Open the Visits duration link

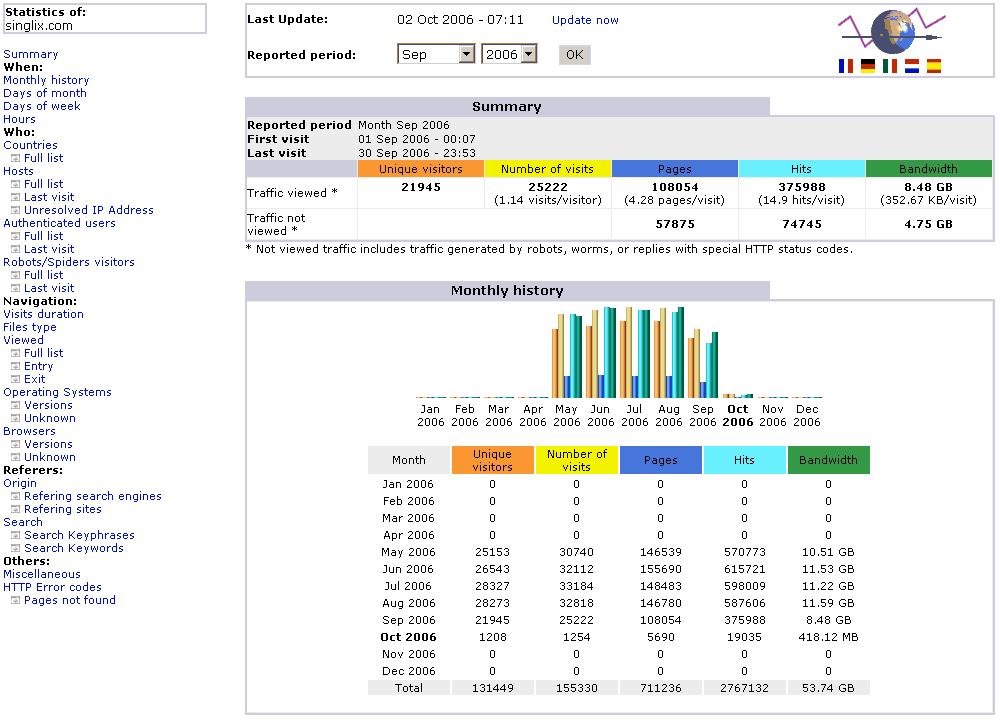click(43, 314)
